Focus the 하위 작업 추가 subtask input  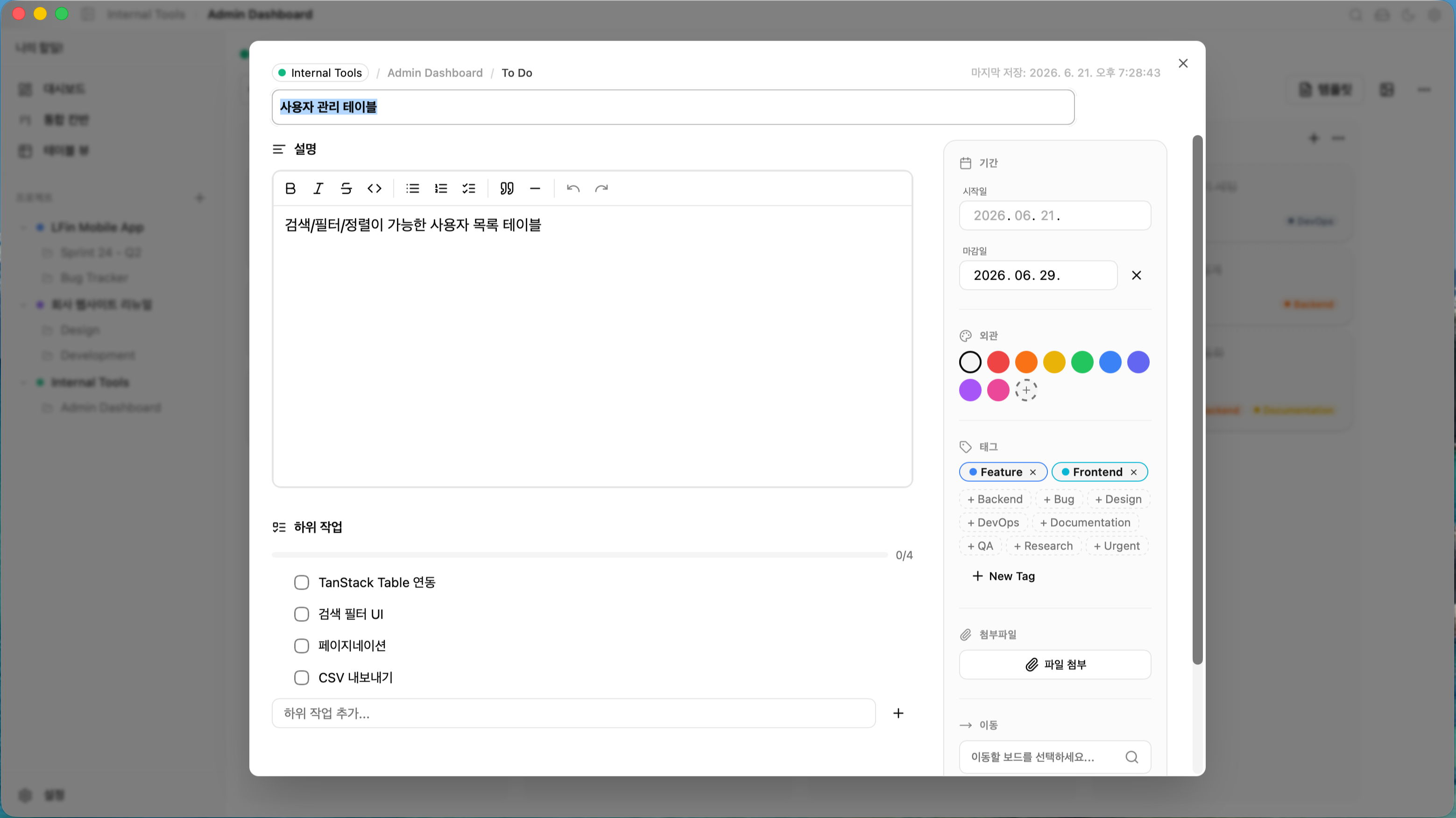pyautogui.click(x=573, y=713)
